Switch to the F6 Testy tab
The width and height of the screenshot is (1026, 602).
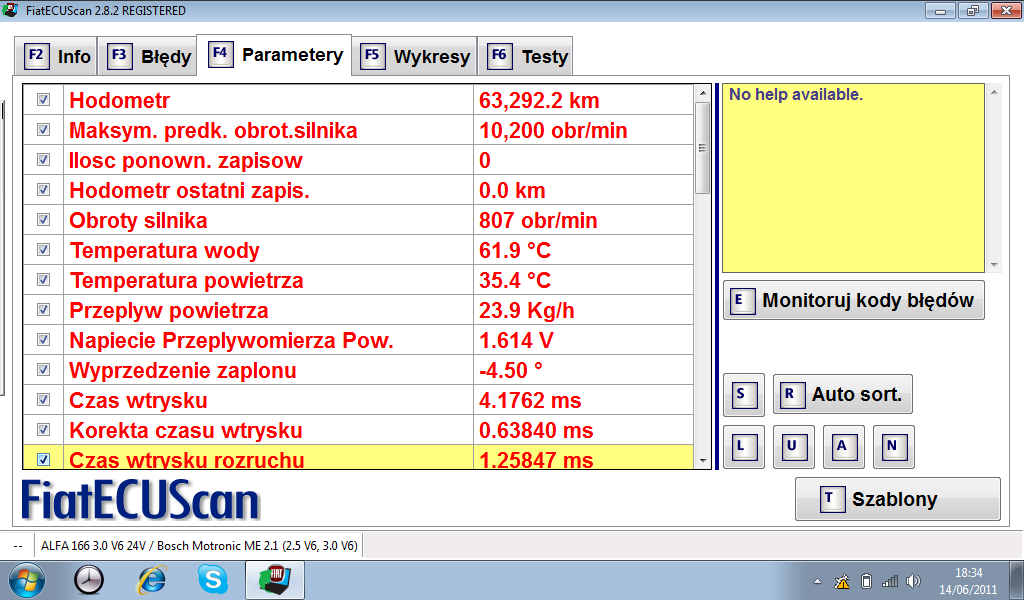point(525,56)
